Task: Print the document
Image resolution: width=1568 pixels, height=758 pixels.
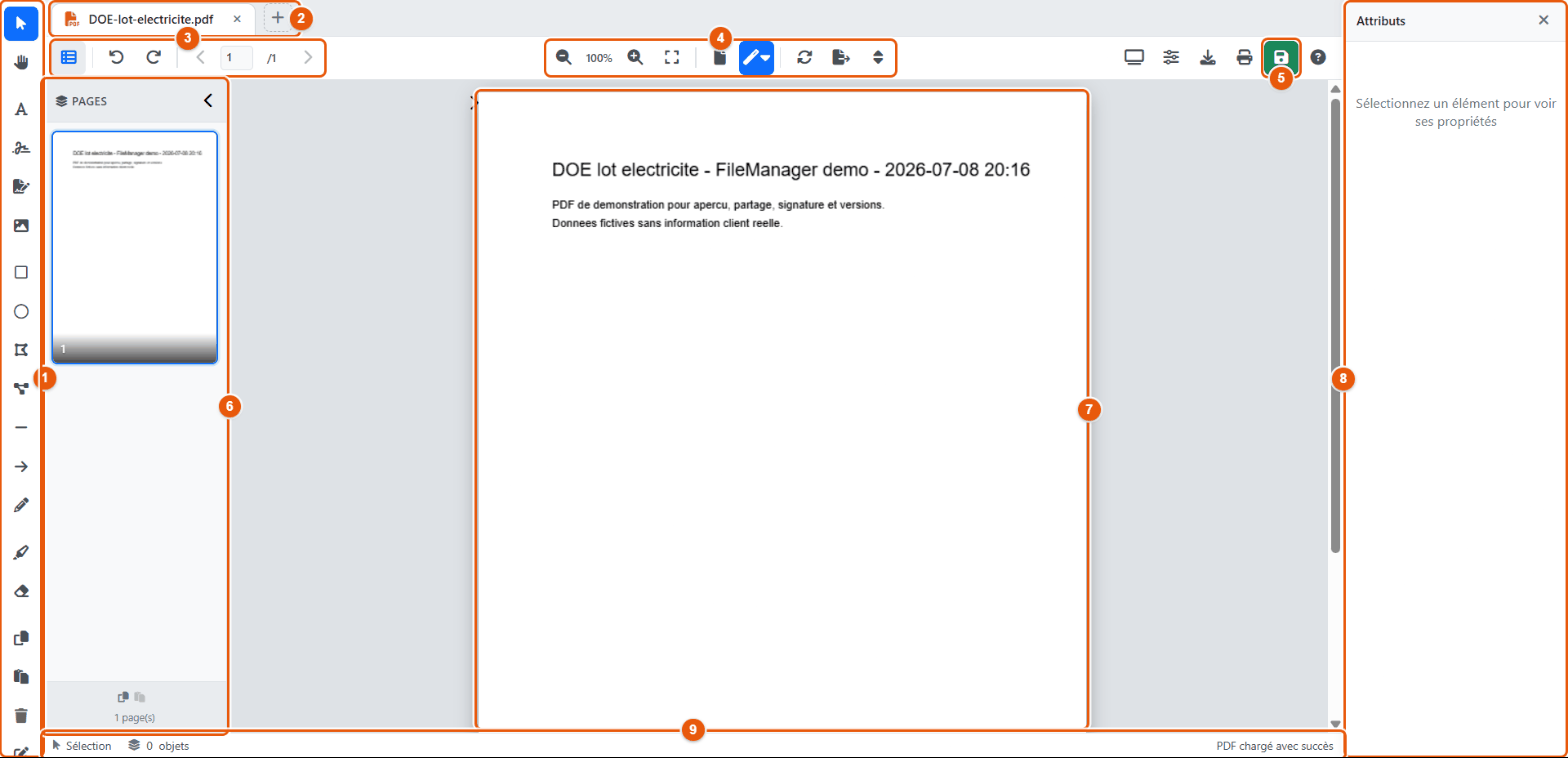Action: coord(1245,58)
